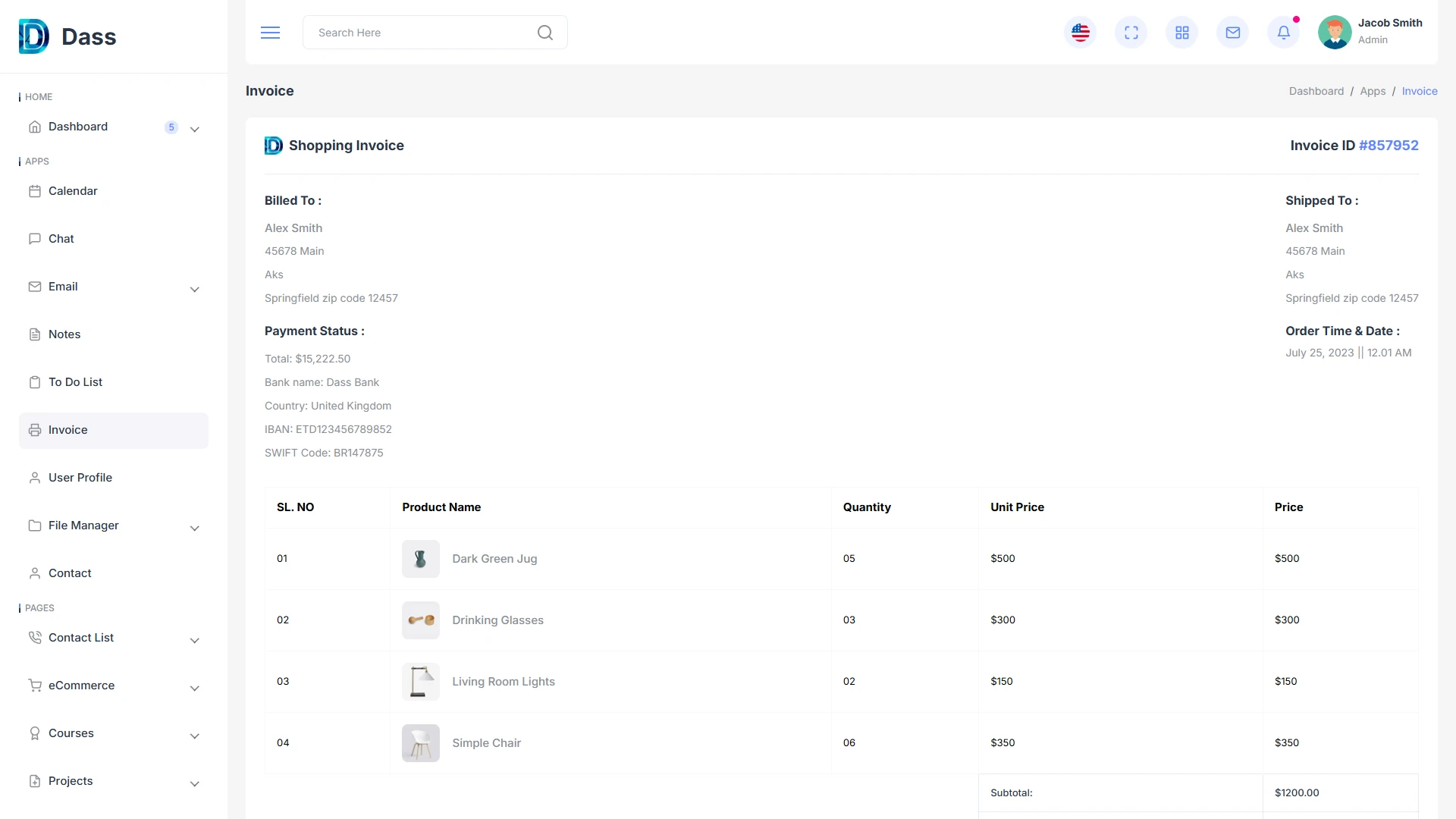Click the Courses award icon
Screen dimensions: 1456x819
coord(35,733)
